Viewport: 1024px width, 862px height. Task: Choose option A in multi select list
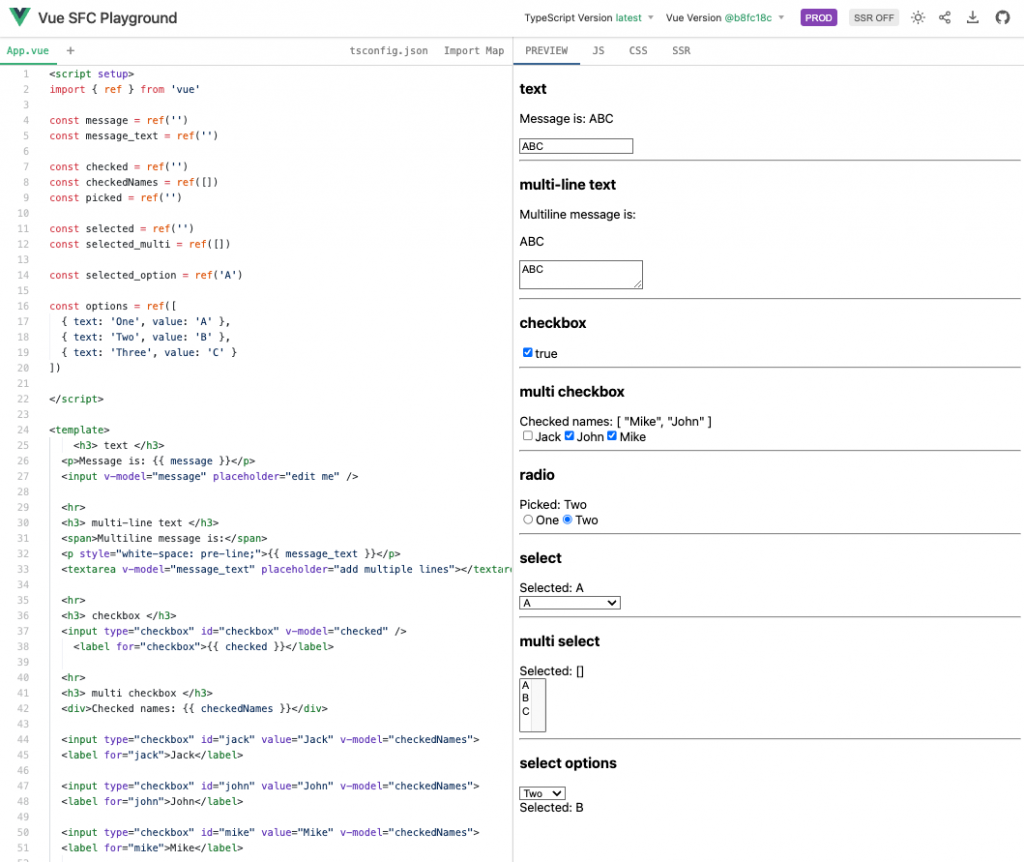[526, 686]
